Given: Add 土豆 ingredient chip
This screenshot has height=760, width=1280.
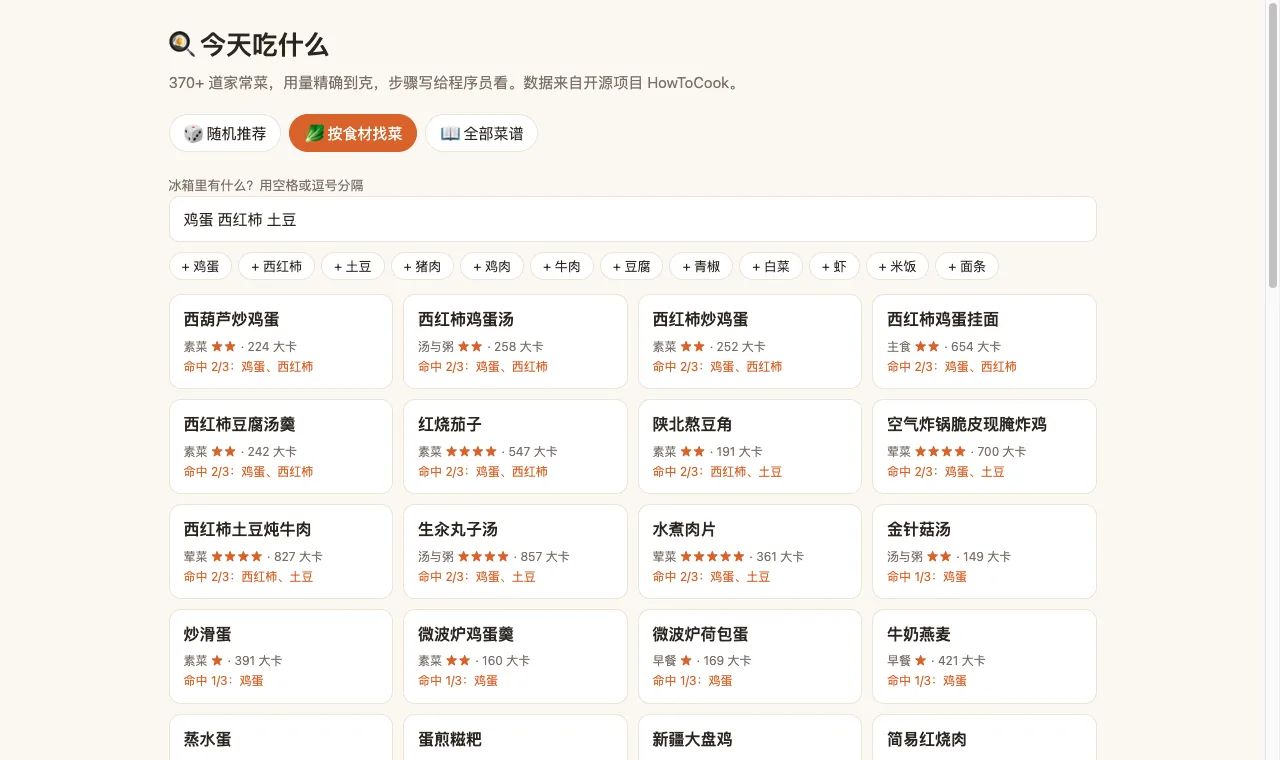Looking at the screenshot, I should tap(353, 266).
